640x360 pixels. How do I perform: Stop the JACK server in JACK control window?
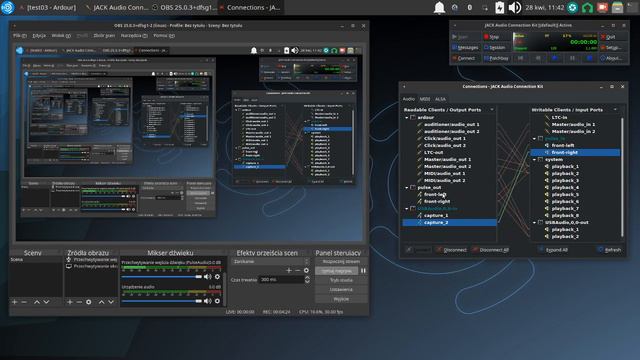(x=496, y=37)
